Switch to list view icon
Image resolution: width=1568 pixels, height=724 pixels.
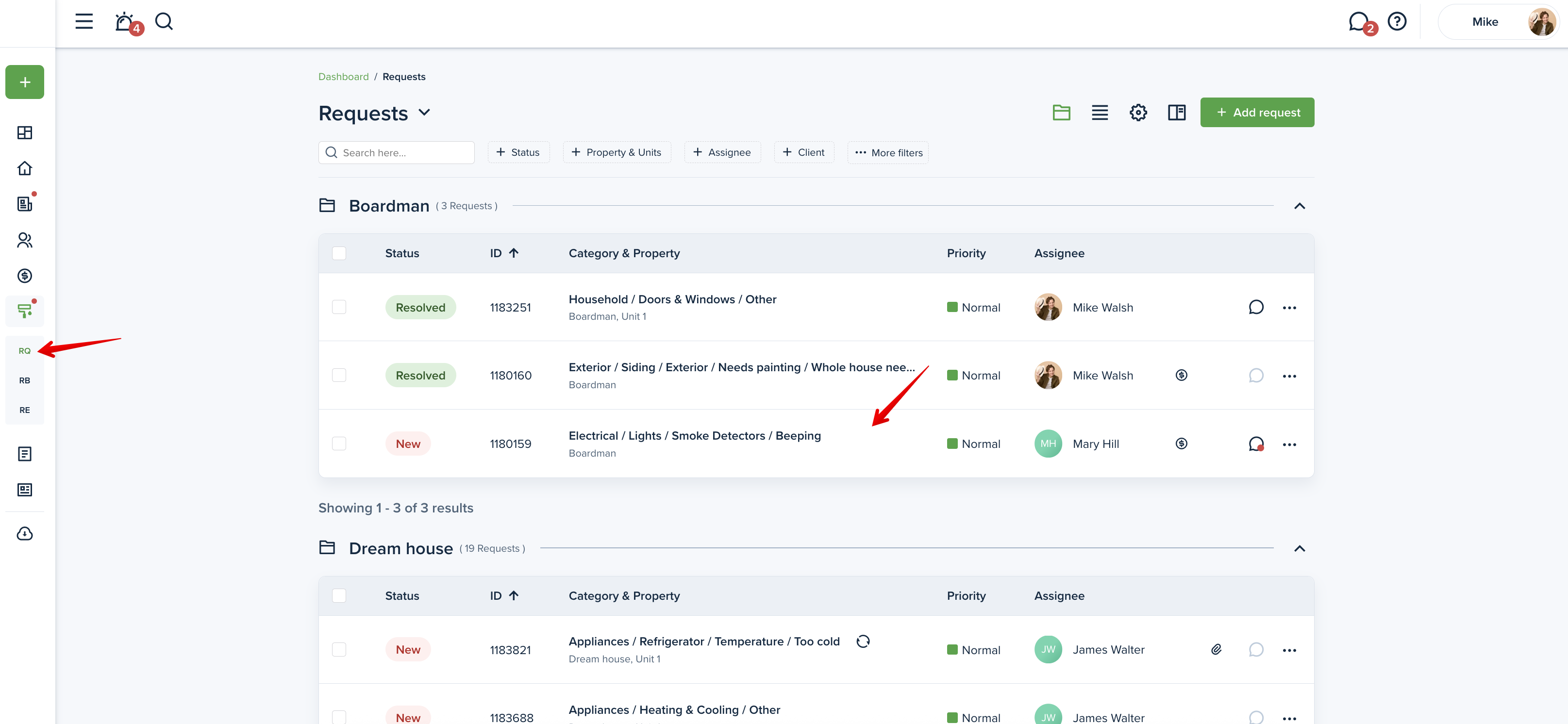coord(1100,113)
